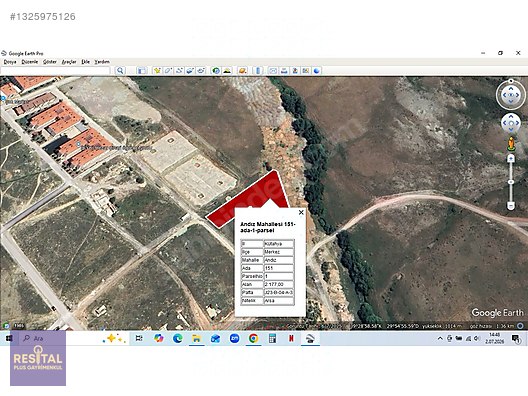Click the zoom out minus button
Viewport: 528px width, 396px height.
(x=511, y=205)
